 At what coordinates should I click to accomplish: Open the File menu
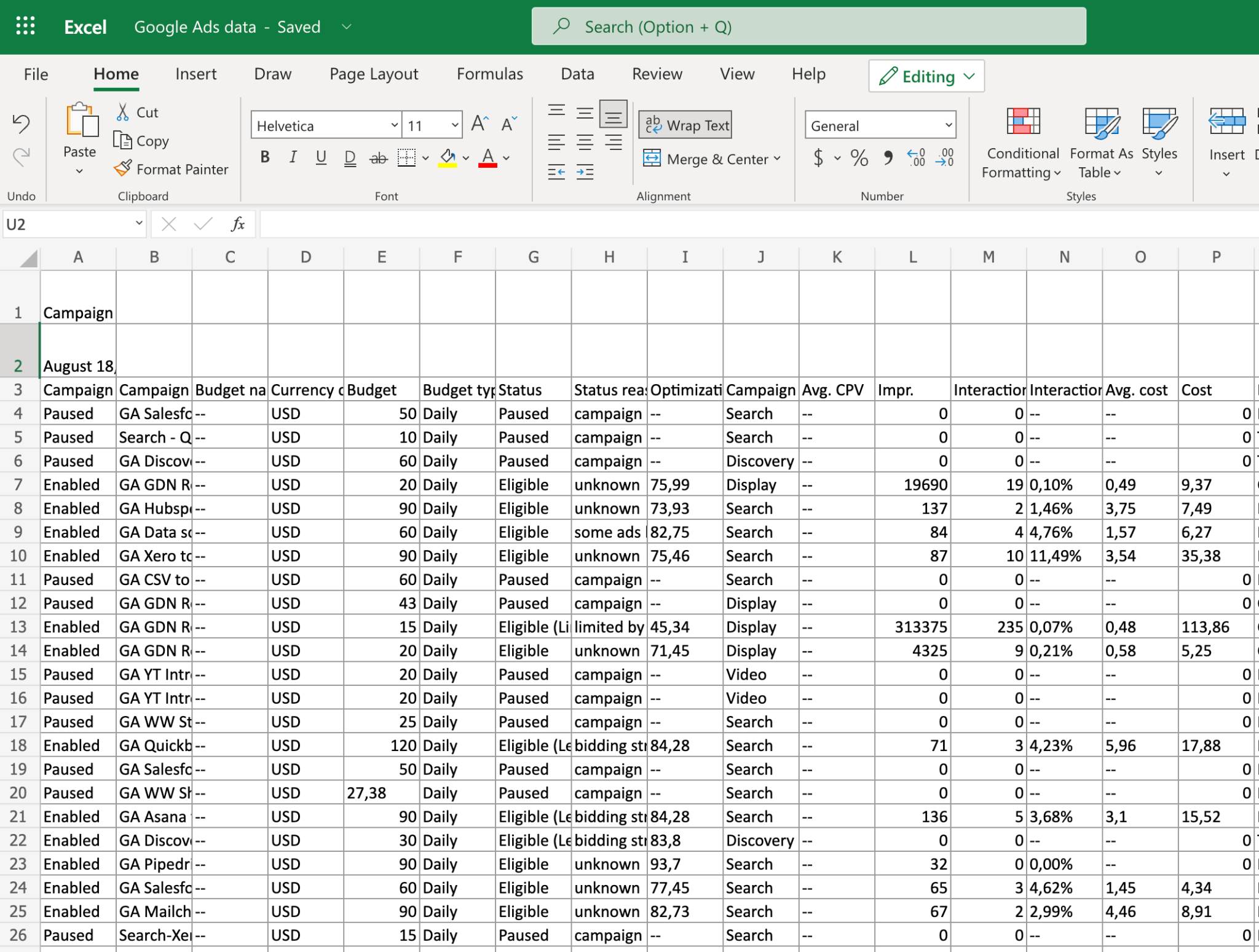click(36, 74)
